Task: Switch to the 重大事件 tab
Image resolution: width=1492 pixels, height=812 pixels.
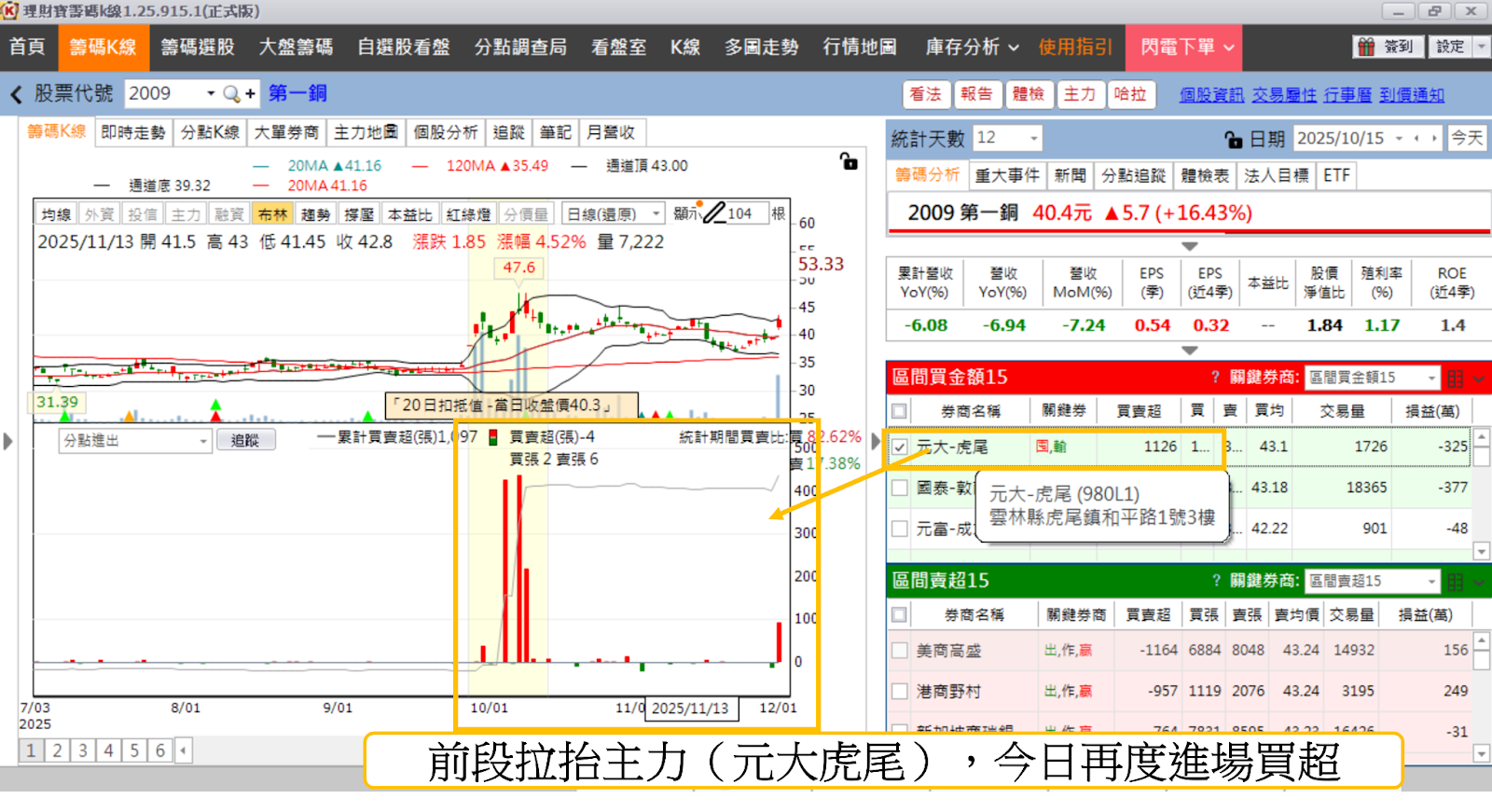Action: 1007,175
